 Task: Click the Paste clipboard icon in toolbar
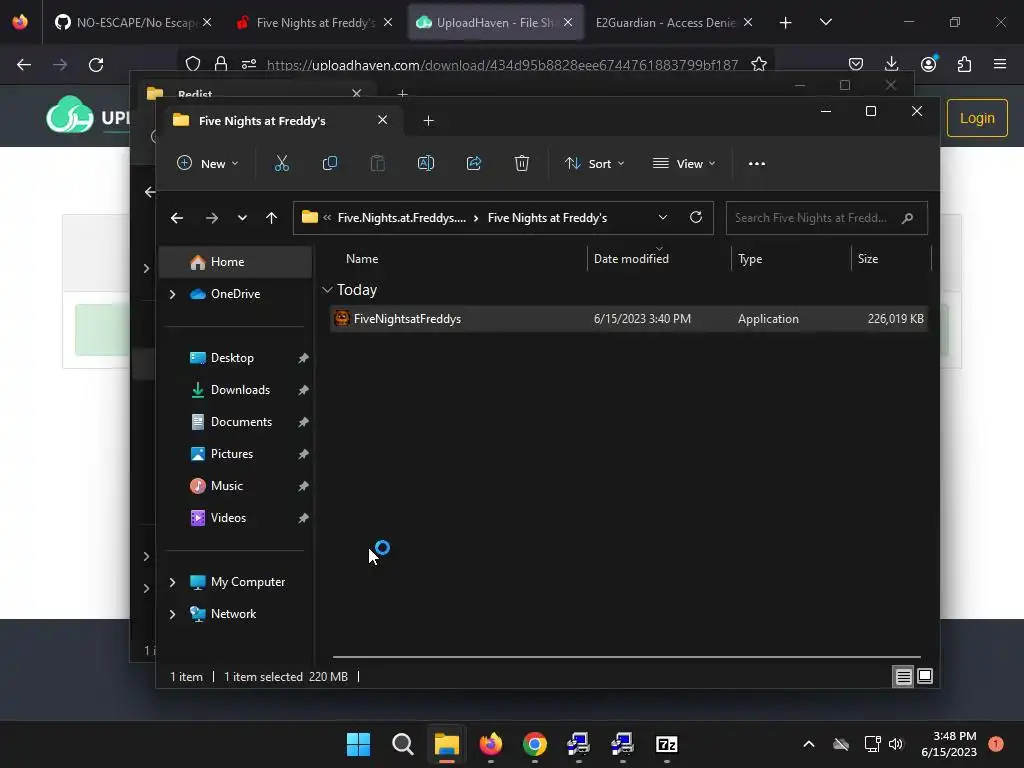click(377, 163)
